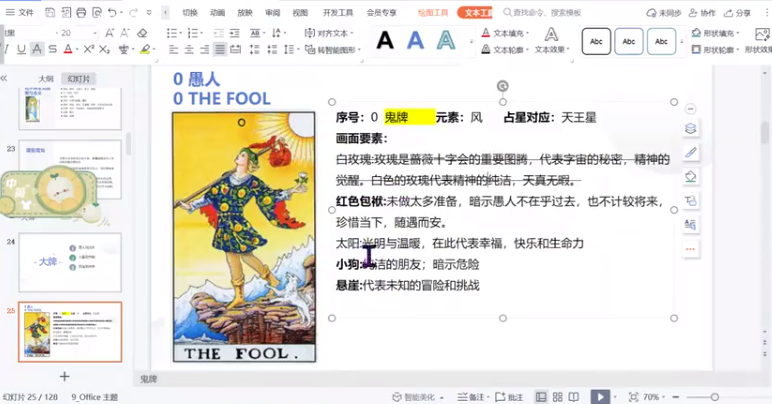Undo the last action
The height and width of the screenshot is (404, 772).
click(x=112, y=12)
